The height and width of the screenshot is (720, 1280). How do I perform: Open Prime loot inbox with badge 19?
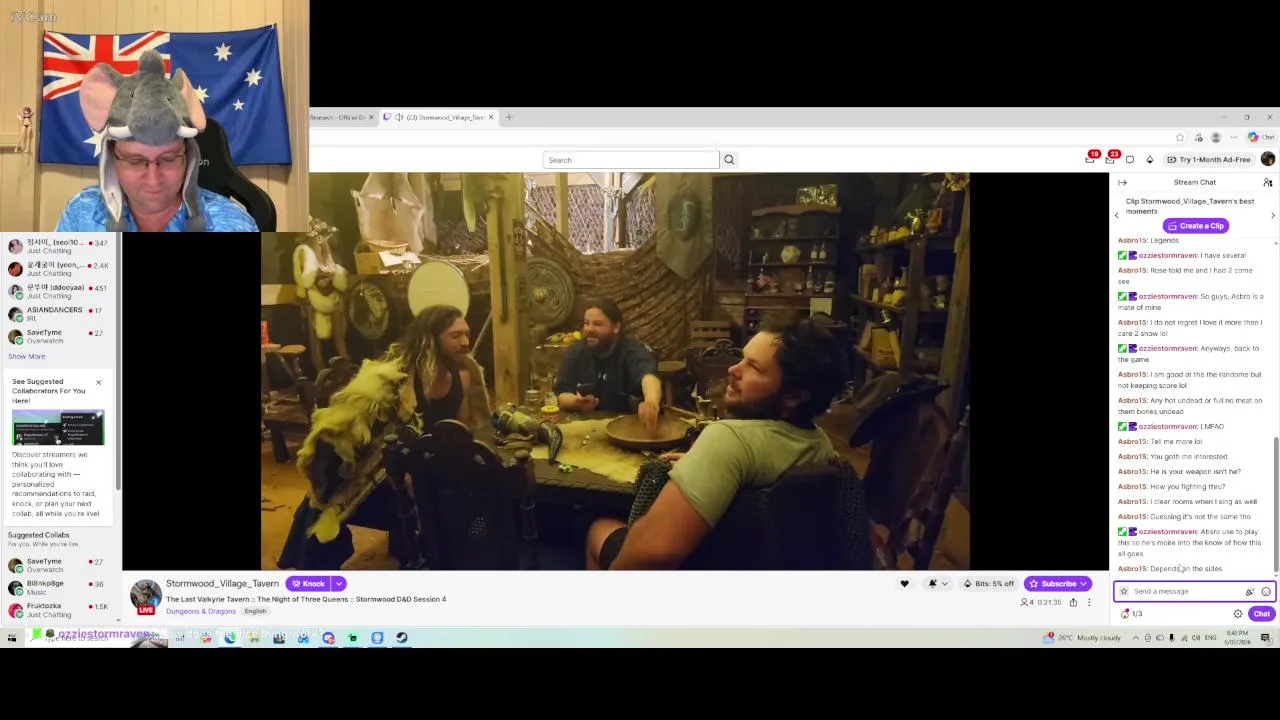pyautogui.click(x=1090, y=160)
